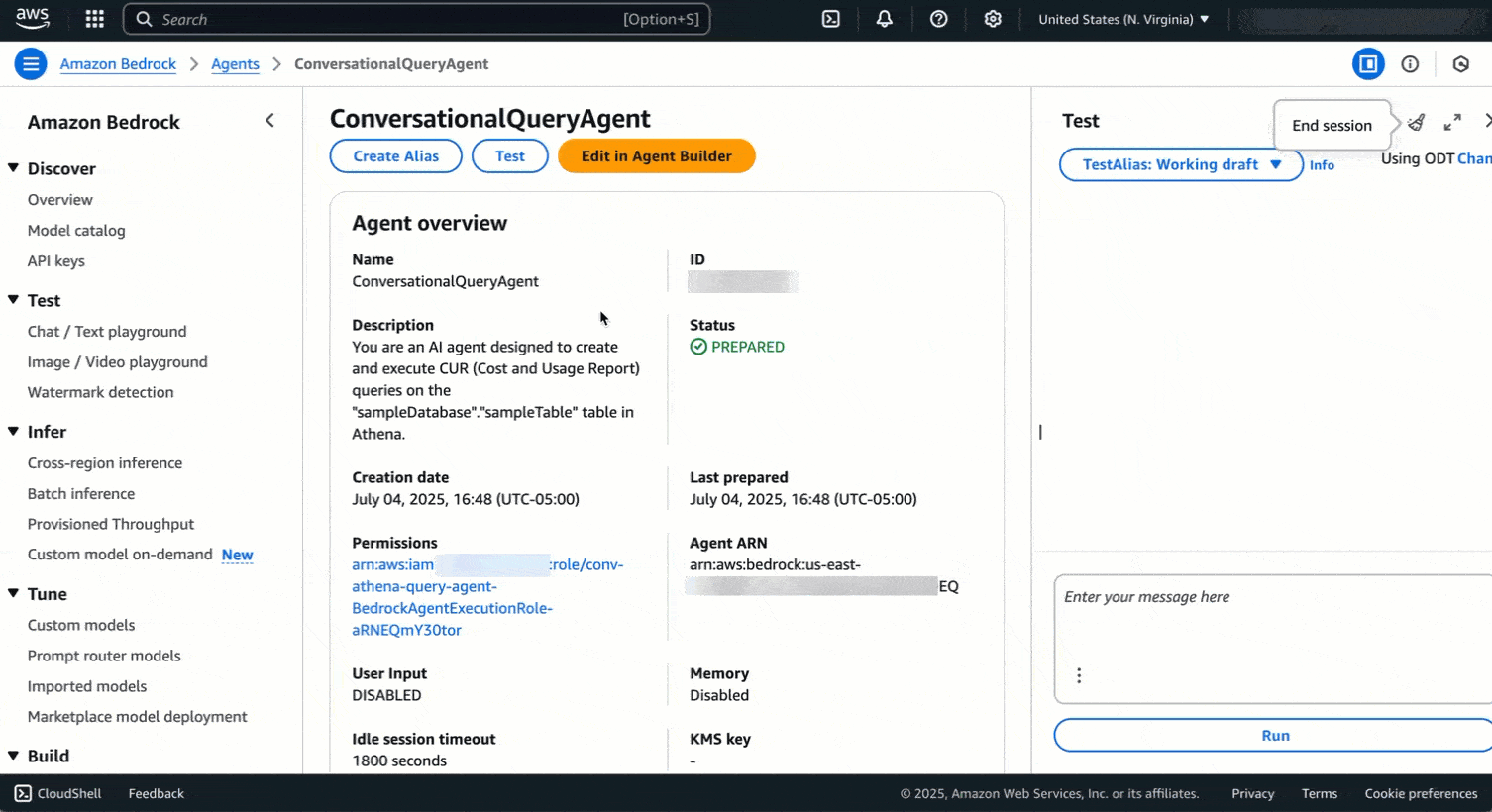This screenshot has width=1492, height=812.
Task: Click the broom icon to end the session
Action: 1417,122
